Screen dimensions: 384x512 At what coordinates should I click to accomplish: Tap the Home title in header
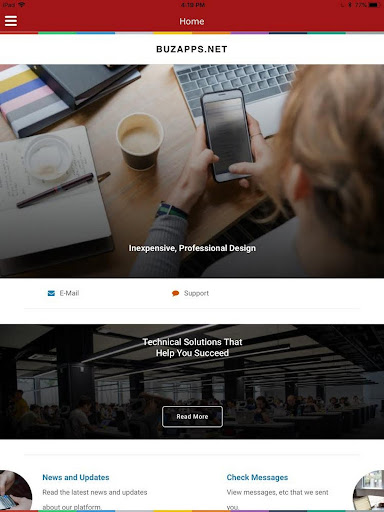tap(192, 21)
